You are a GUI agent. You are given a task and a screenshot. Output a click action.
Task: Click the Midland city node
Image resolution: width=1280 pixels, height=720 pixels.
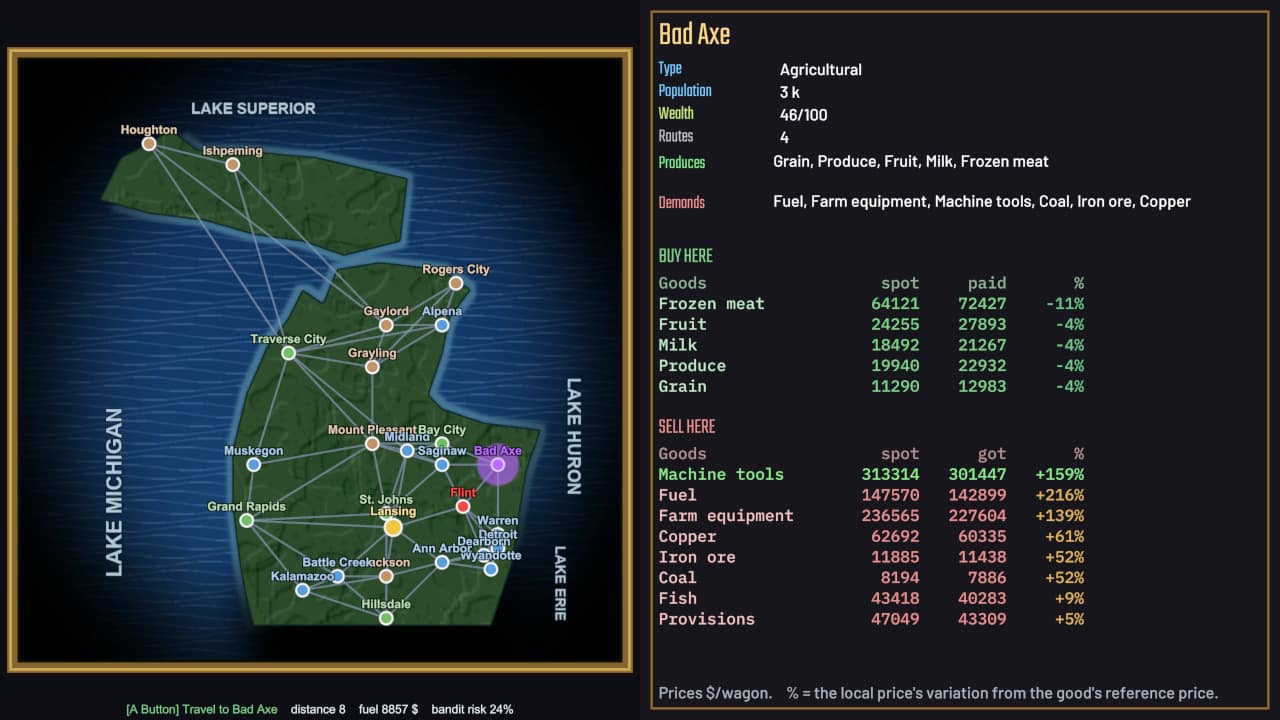tap(407, 451)
